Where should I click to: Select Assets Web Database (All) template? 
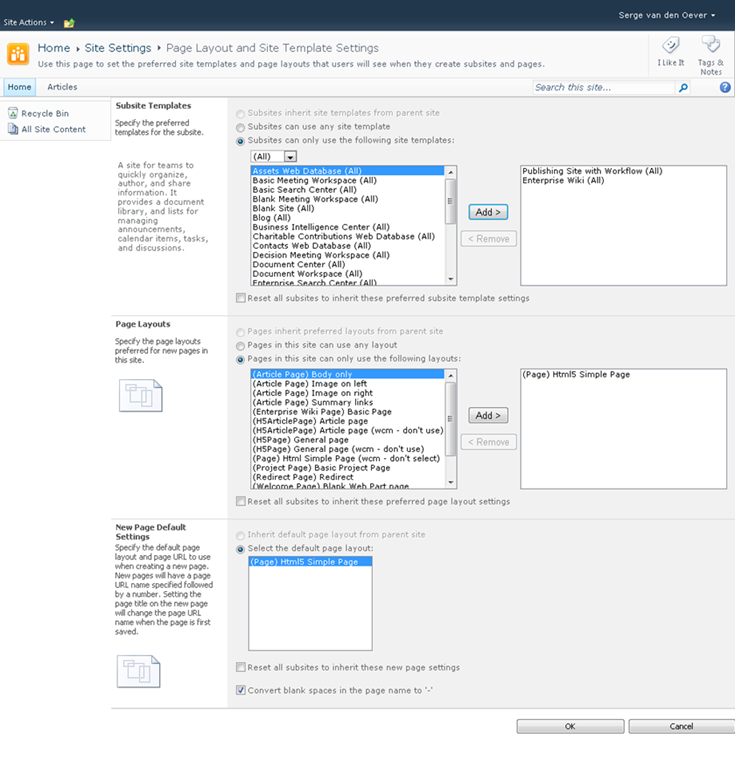pyautogui.click(x=347, y=171)
